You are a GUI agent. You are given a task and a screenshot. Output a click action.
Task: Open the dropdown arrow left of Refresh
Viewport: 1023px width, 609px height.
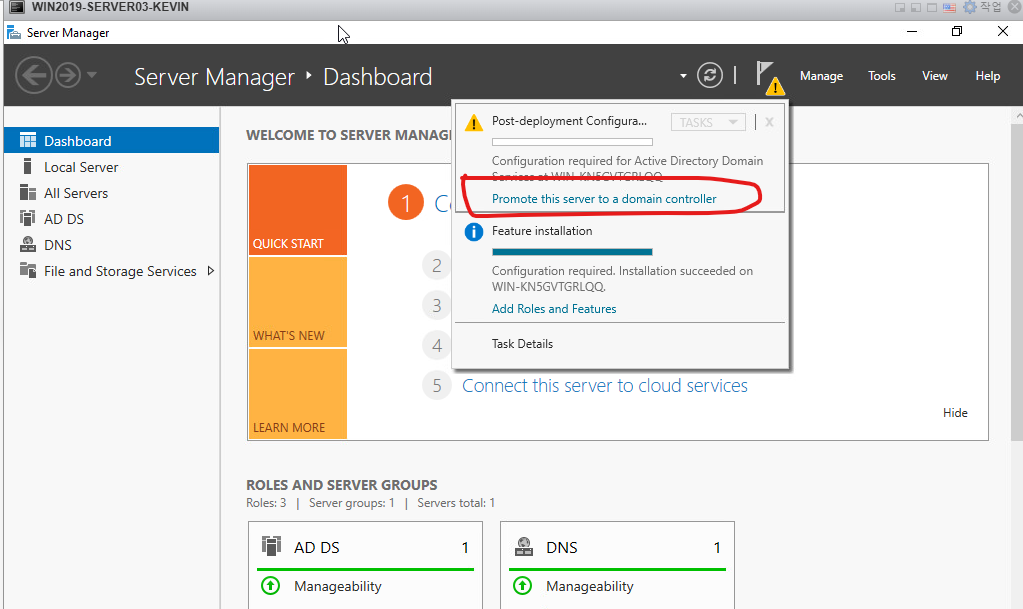tap(683, 76)
